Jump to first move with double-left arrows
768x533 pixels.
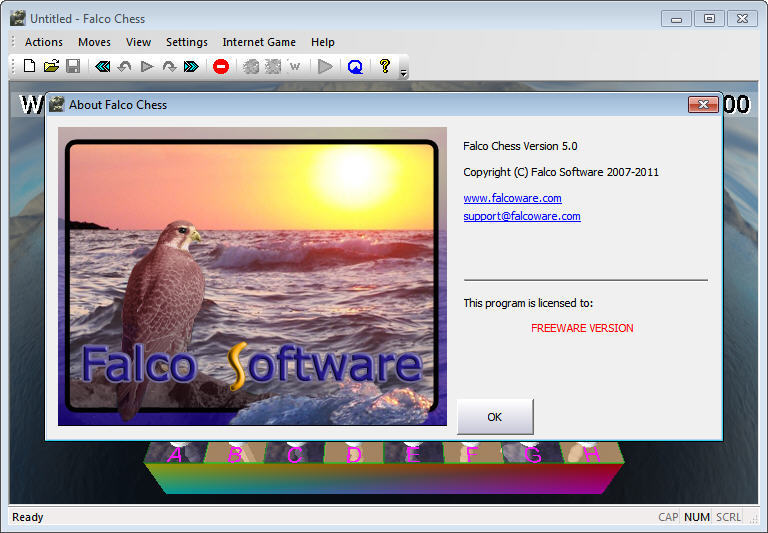click(102, 66)
